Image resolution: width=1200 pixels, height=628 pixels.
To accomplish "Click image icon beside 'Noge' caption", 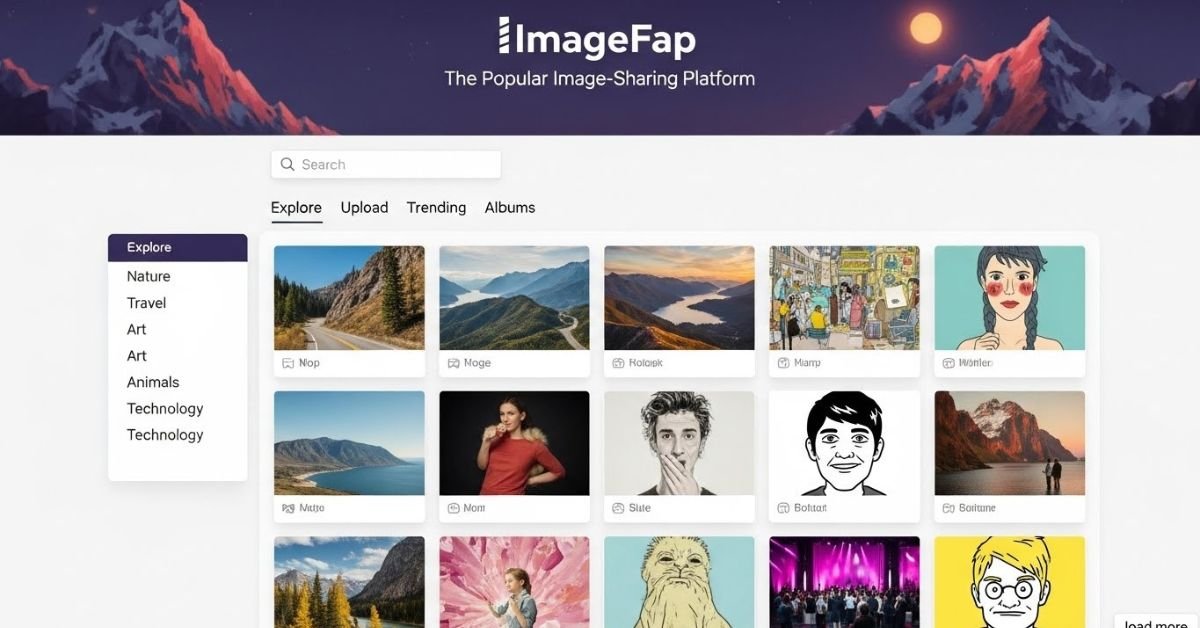I will click(x=453, y=363).
